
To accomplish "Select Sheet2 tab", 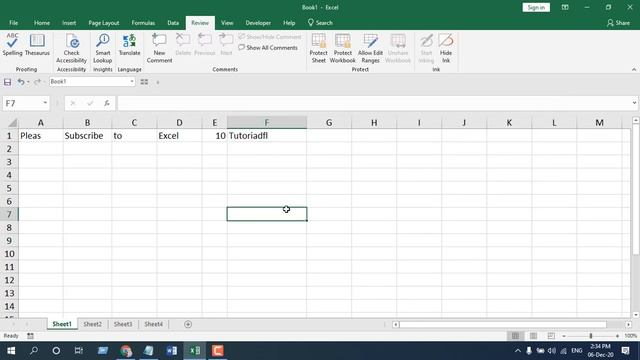I will pos(92,324).
